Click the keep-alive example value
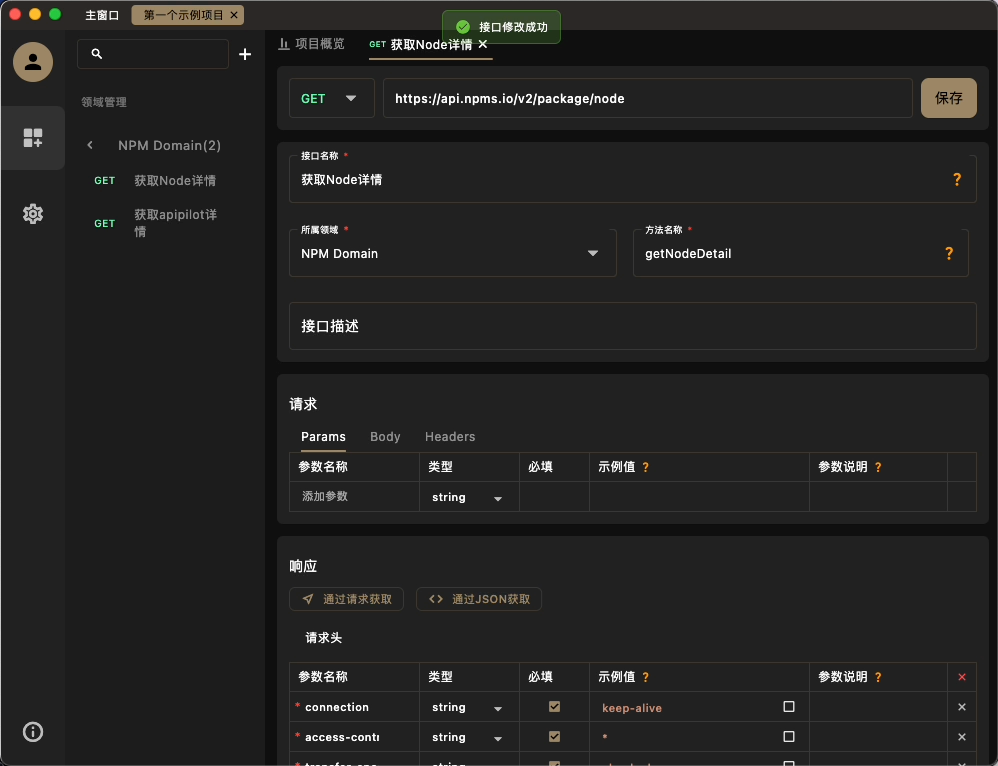Screen dimensions: 998x766 [x=632, y=708]
